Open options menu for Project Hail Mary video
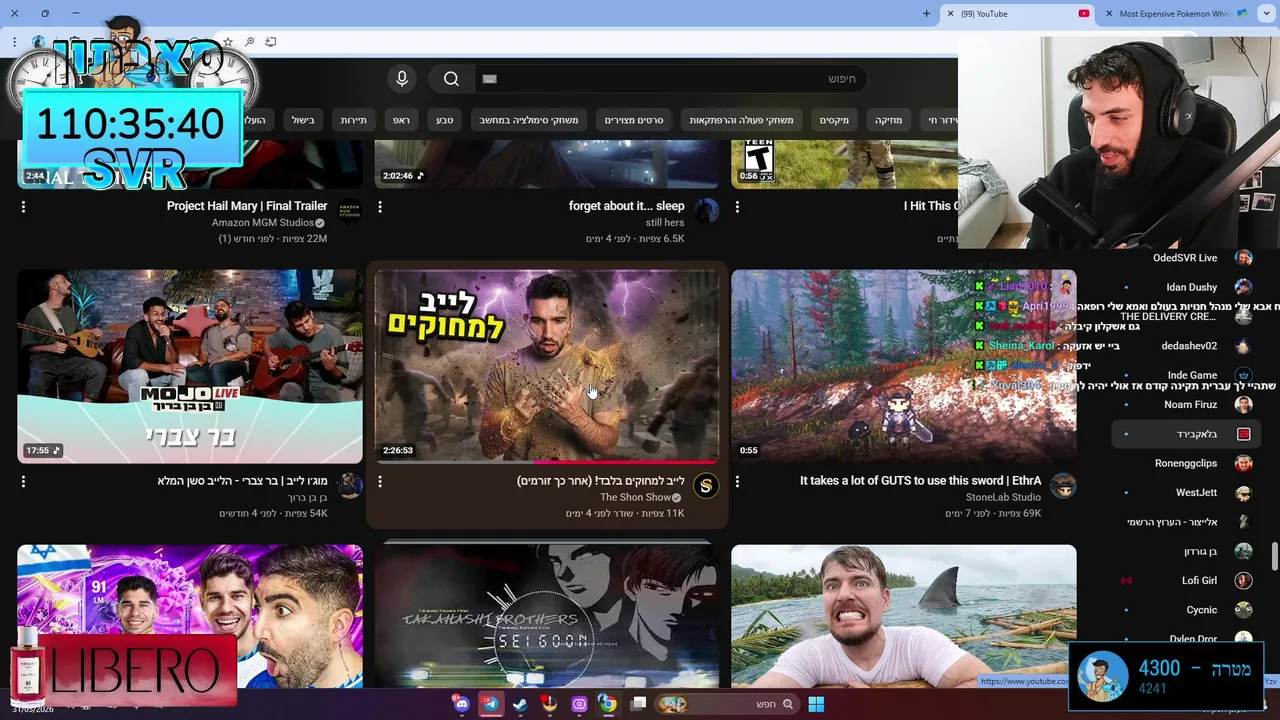The width and height of the screenshot is (1280, 720). 23,207
